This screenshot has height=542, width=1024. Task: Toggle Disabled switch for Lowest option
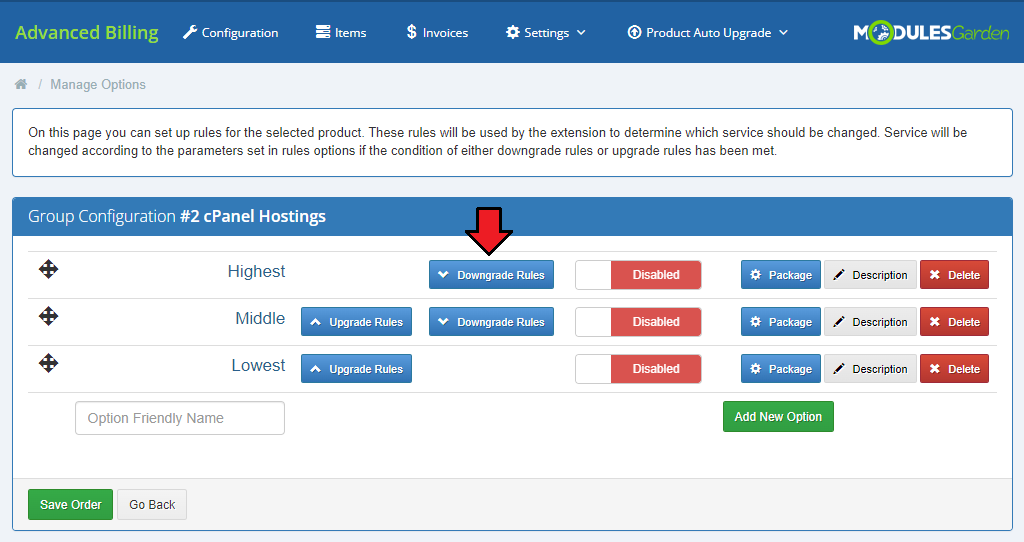638,369
